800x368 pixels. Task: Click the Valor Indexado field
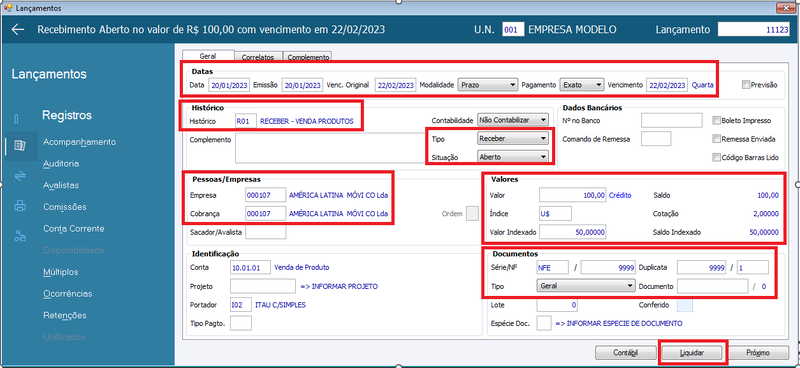(573, 232)
